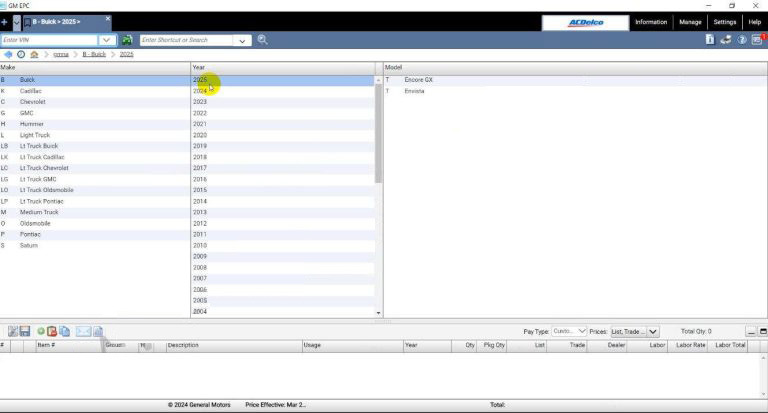Viewport: 768px width, 413px height.
Task: Select year 2008 in Year list
Action: click(x=283, y=267)
